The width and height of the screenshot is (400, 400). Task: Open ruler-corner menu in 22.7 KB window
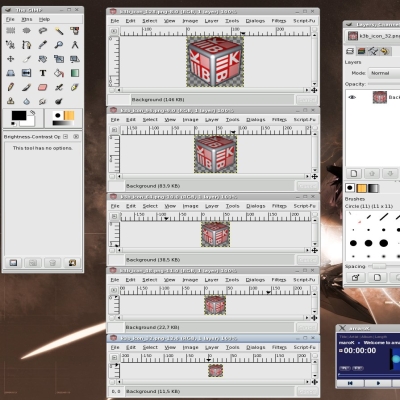(114, 290)
